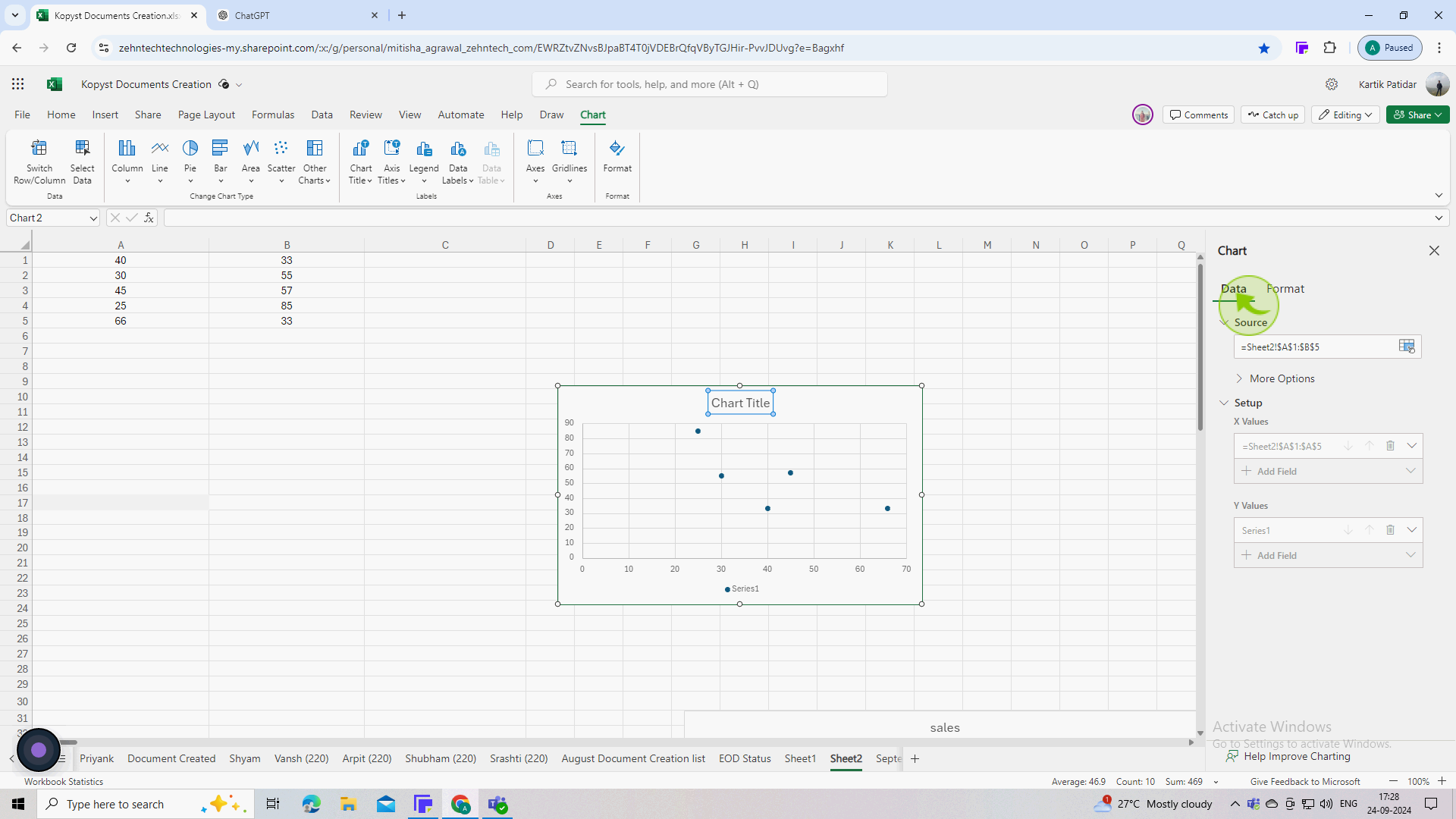
Task: Click the zoom out minus button
Action: [1393, 781]
